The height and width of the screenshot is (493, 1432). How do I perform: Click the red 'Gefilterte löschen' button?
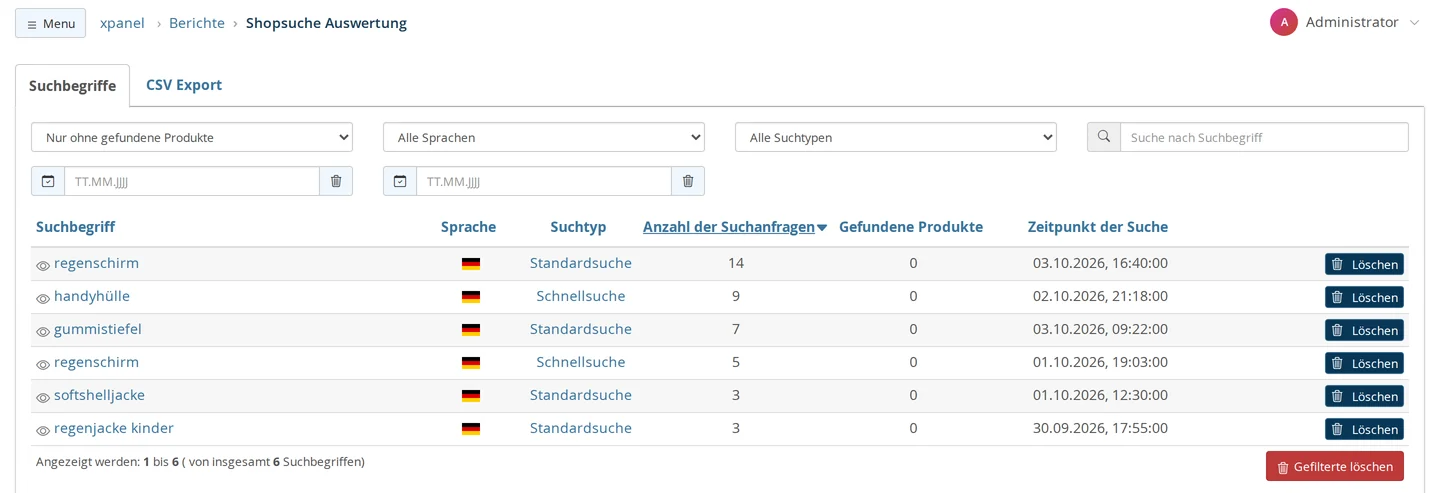[x=1335, y=466]
